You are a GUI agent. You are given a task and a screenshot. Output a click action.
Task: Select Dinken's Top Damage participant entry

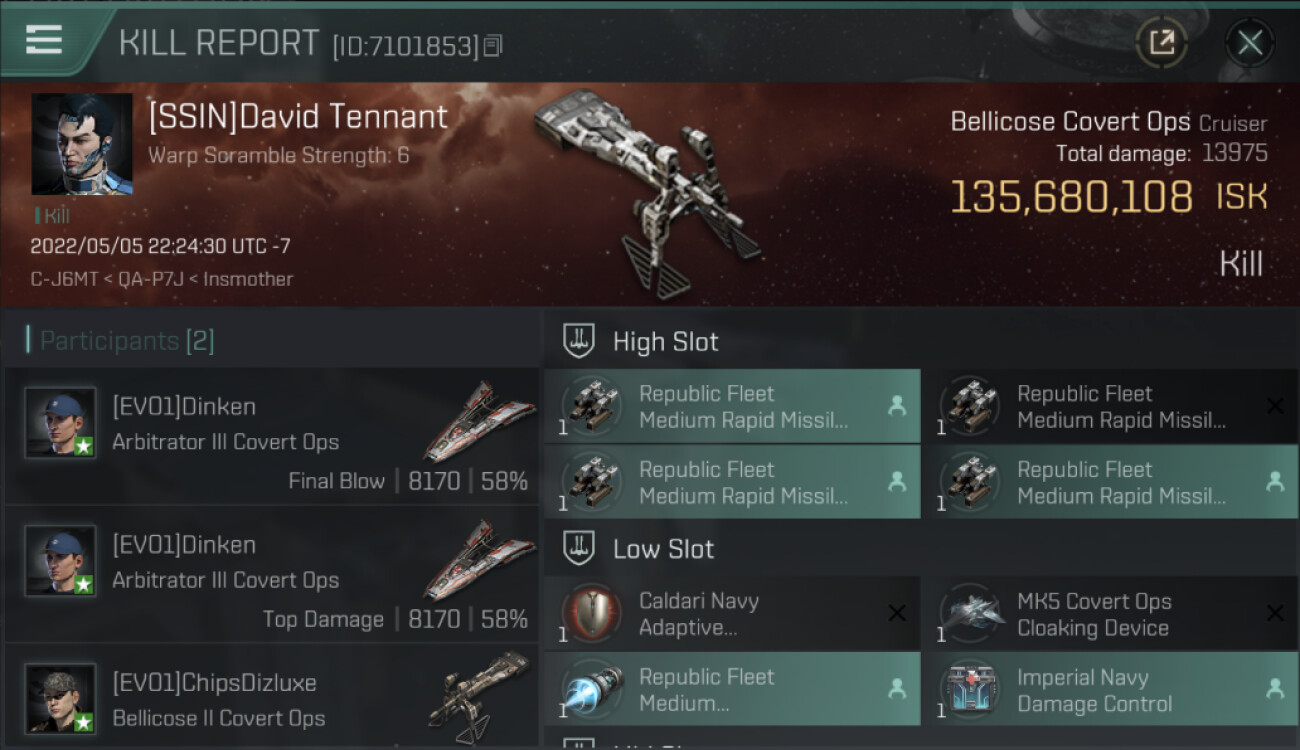pyautogui.click(x=272, y=574)
